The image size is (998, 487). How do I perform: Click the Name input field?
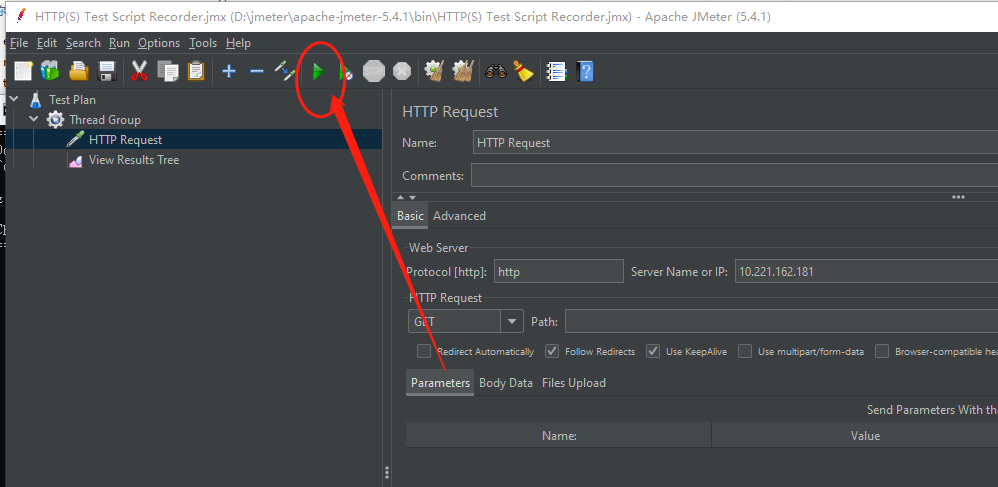[735, 143]
